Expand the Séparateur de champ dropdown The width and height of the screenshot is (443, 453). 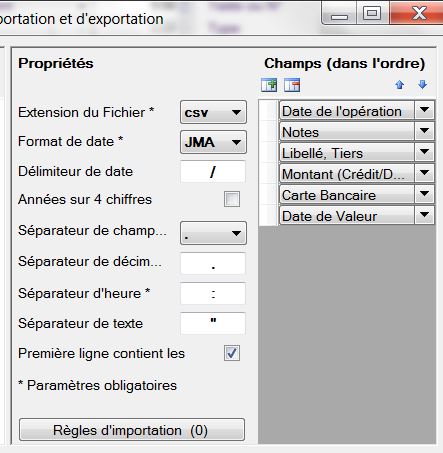point(213,233)
